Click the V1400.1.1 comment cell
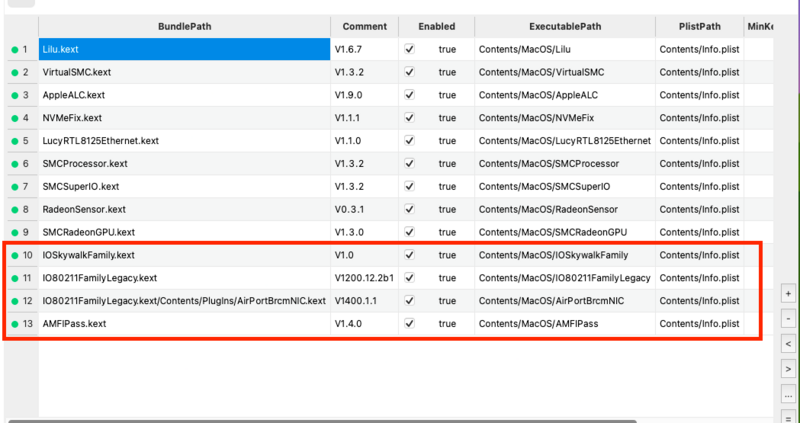 click(365, 301)
